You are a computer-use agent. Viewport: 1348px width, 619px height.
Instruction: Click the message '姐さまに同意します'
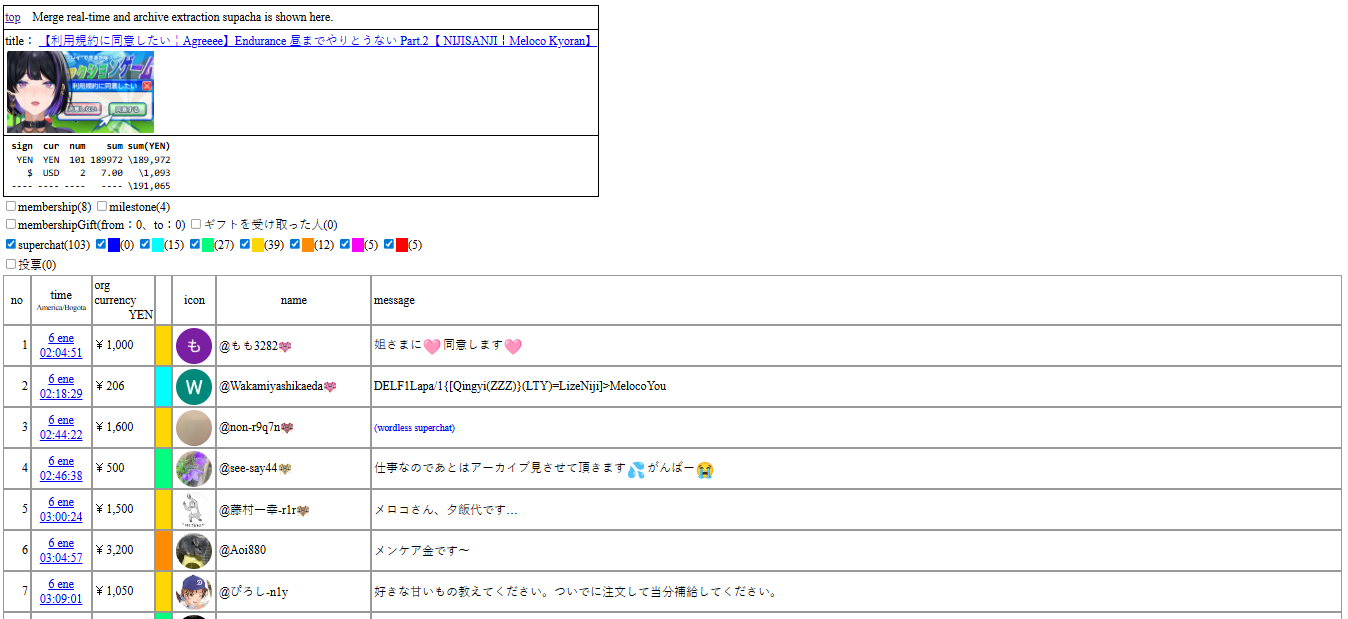pos(448,346)
